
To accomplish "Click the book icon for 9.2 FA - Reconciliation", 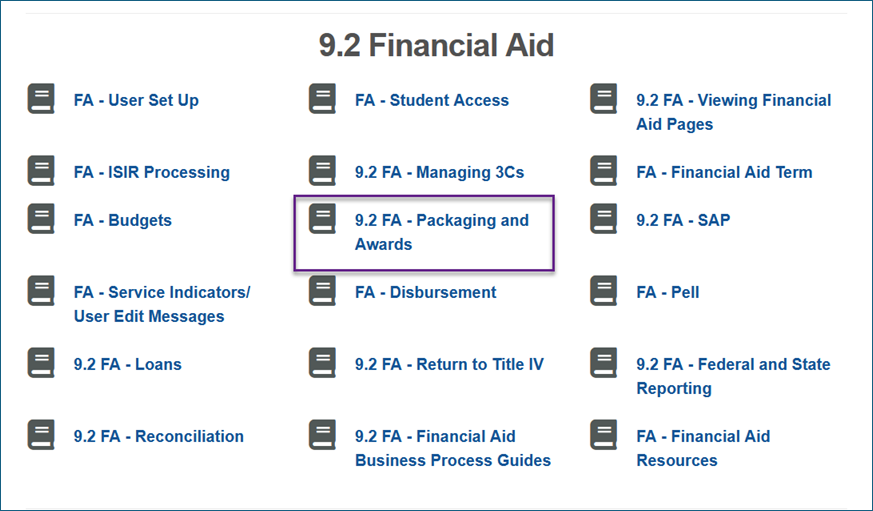I will click(x=41, y=434).
